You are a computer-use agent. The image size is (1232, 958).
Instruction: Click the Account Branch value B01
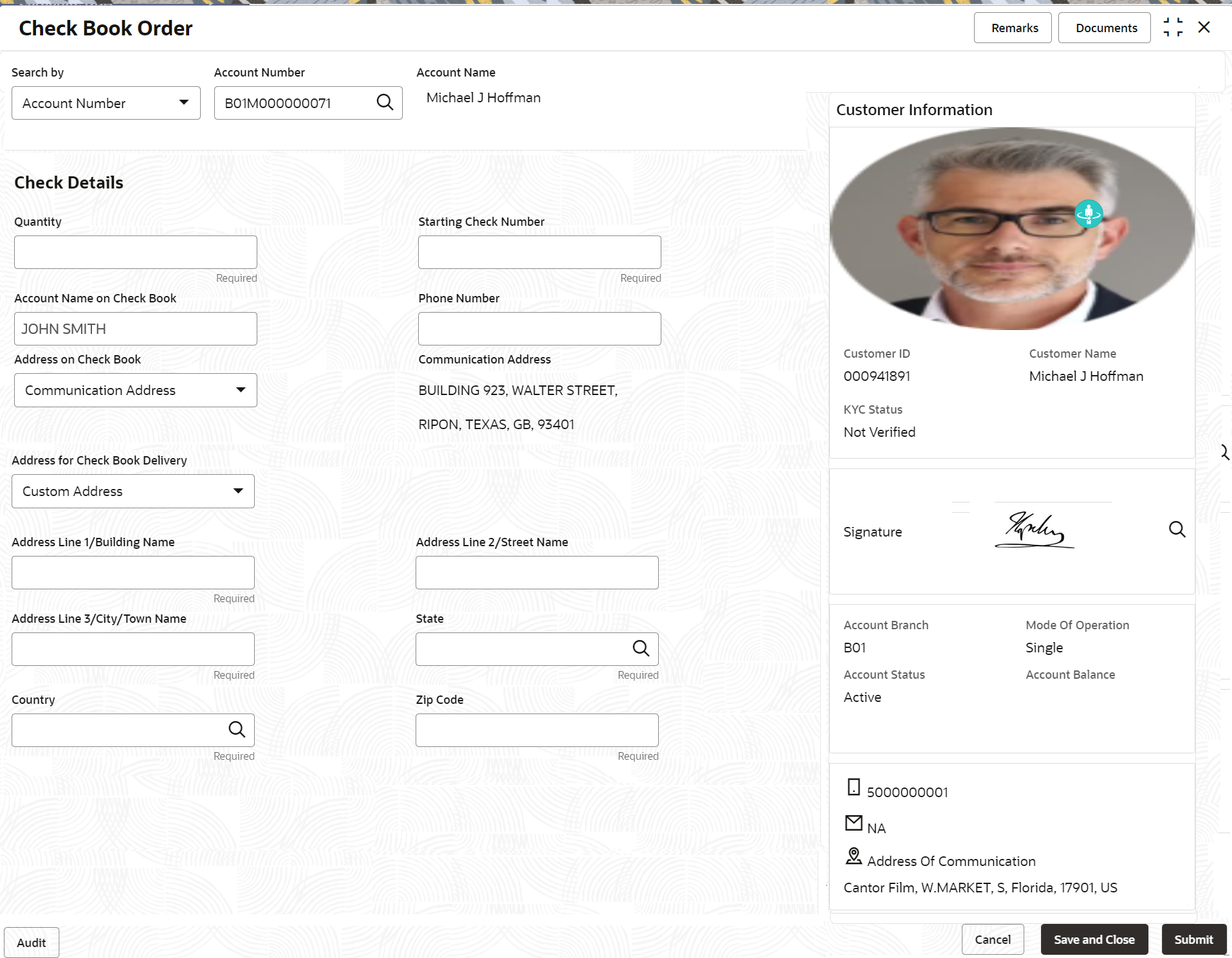pyautogui.click(x=854, y=648)
